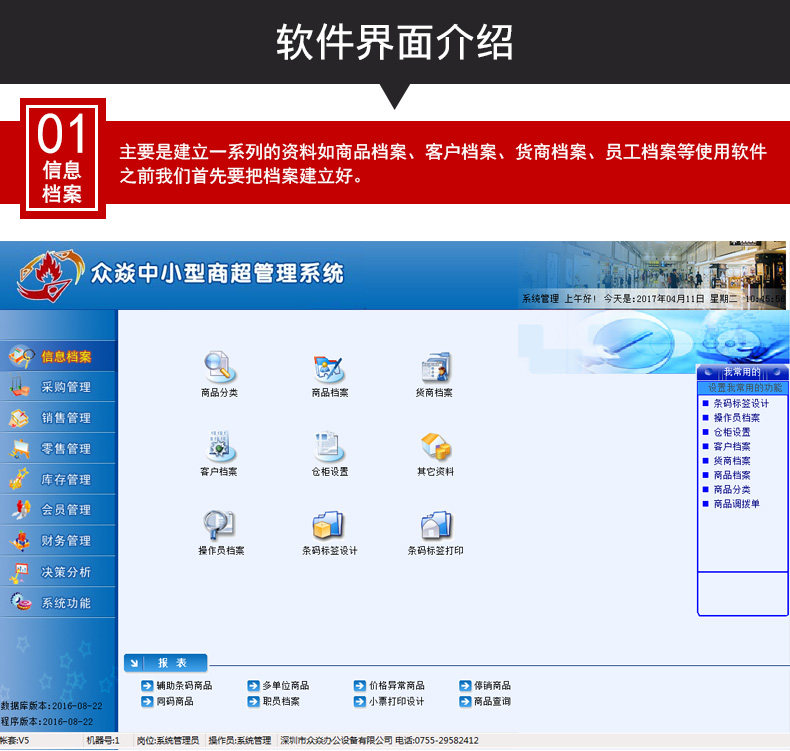
Task: Click arrow icon beside 多单位商品
Action: pos(253,686)
